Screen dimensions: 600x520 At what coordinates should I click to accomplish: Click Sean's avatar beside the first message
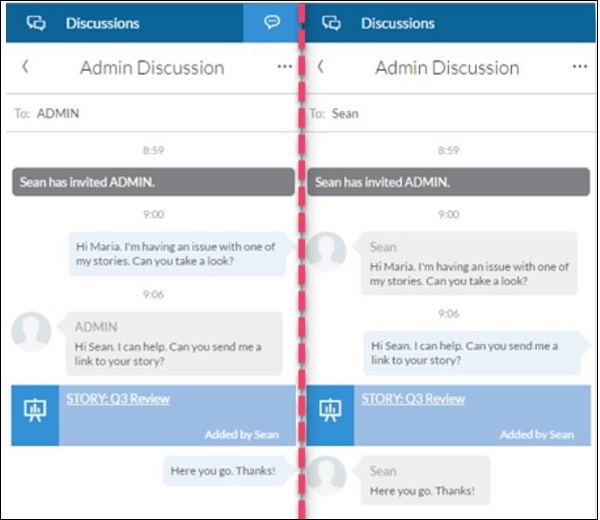(x=326, y=252)
